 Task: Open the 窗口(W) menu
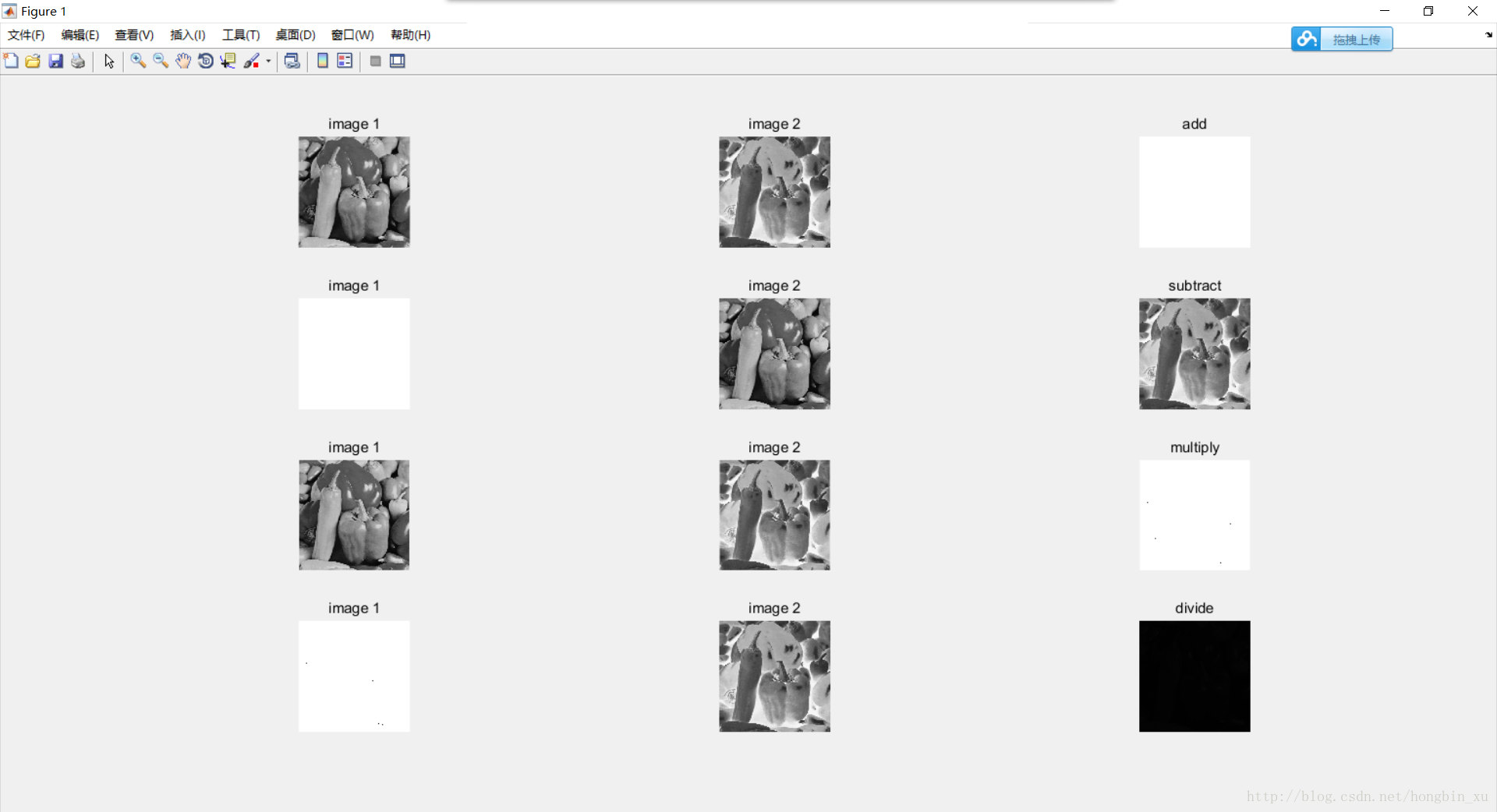pos(352,35)
